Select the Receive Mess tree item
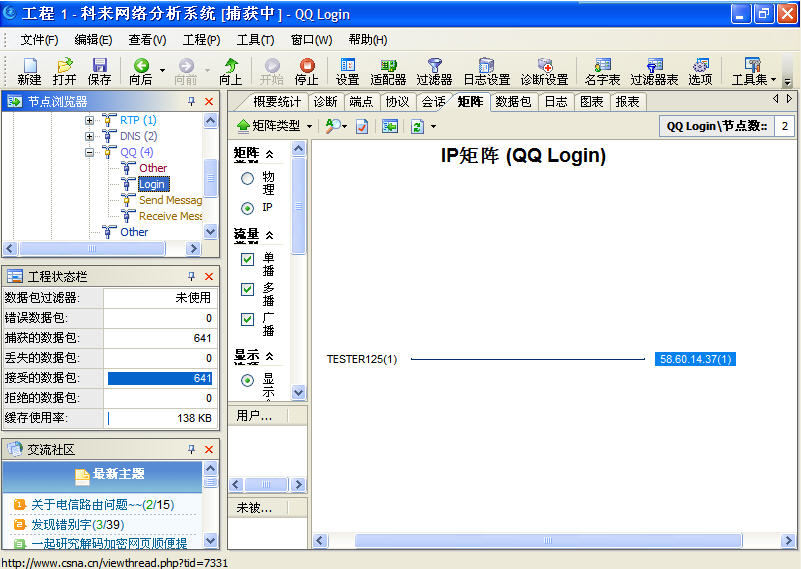 tap(171, 216)
